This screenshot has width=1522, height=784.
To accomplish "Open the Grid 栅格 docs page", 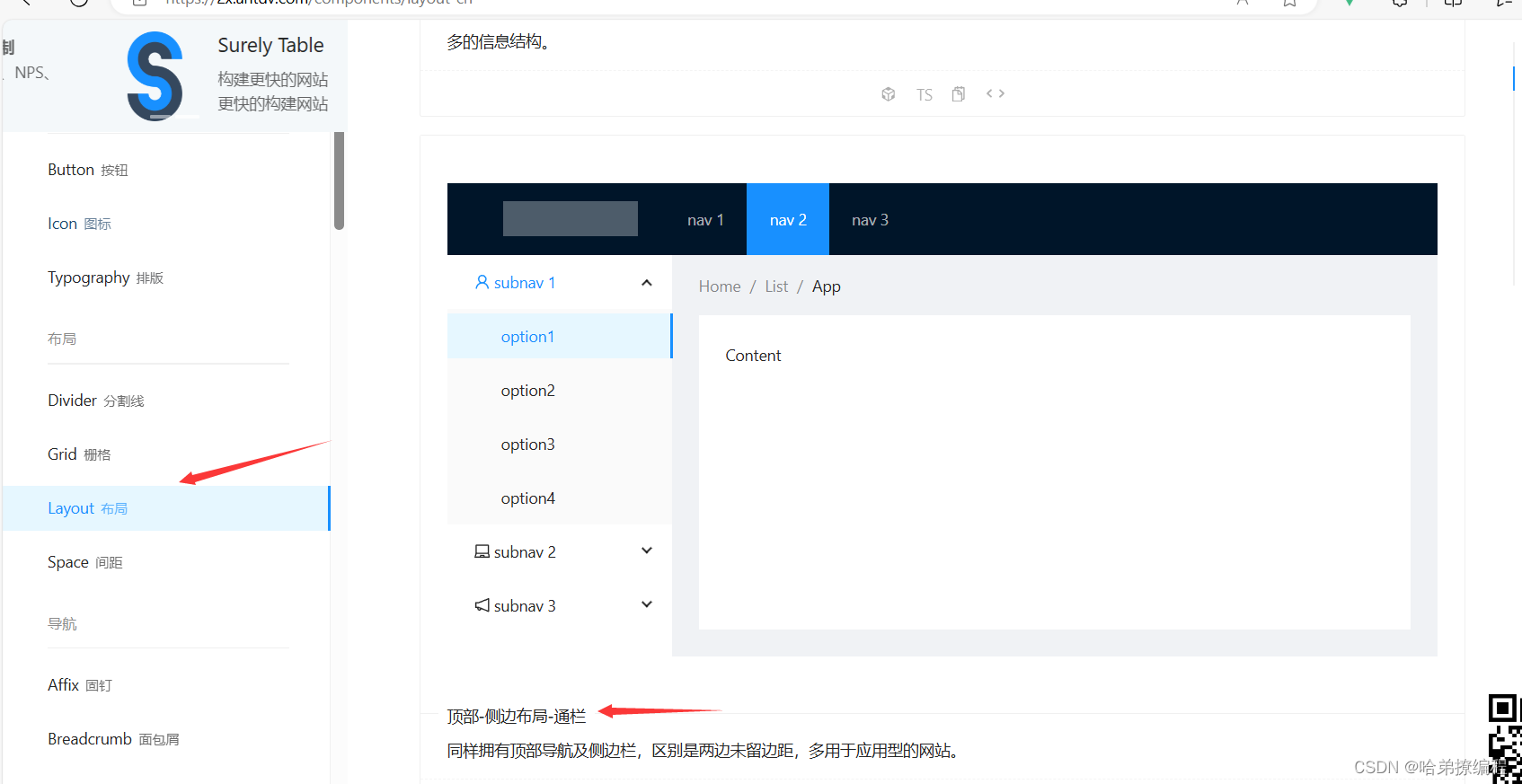I will coord(166,454).
